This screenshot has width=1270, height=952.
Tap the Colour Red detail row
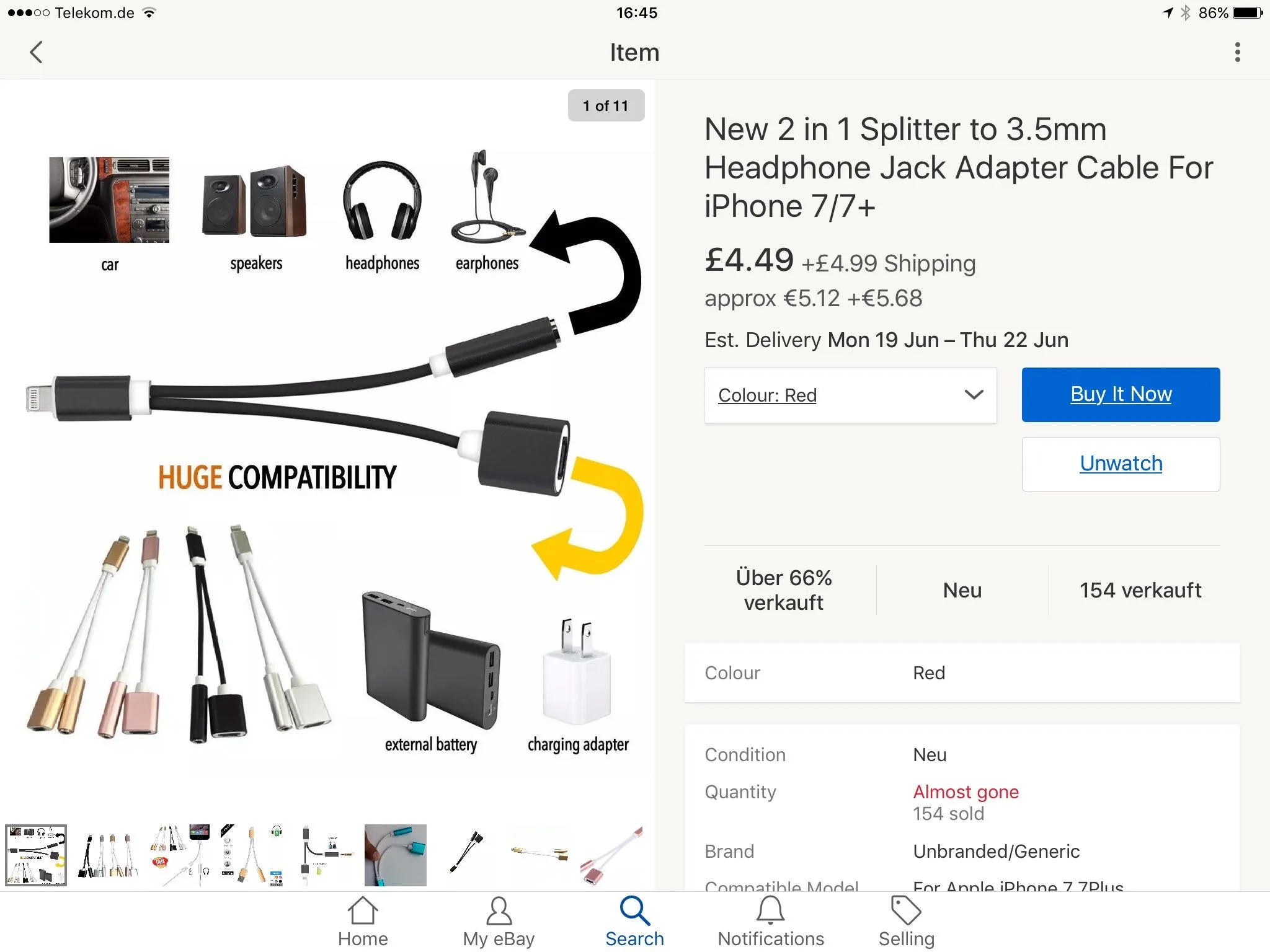click(x=962, y=673)
